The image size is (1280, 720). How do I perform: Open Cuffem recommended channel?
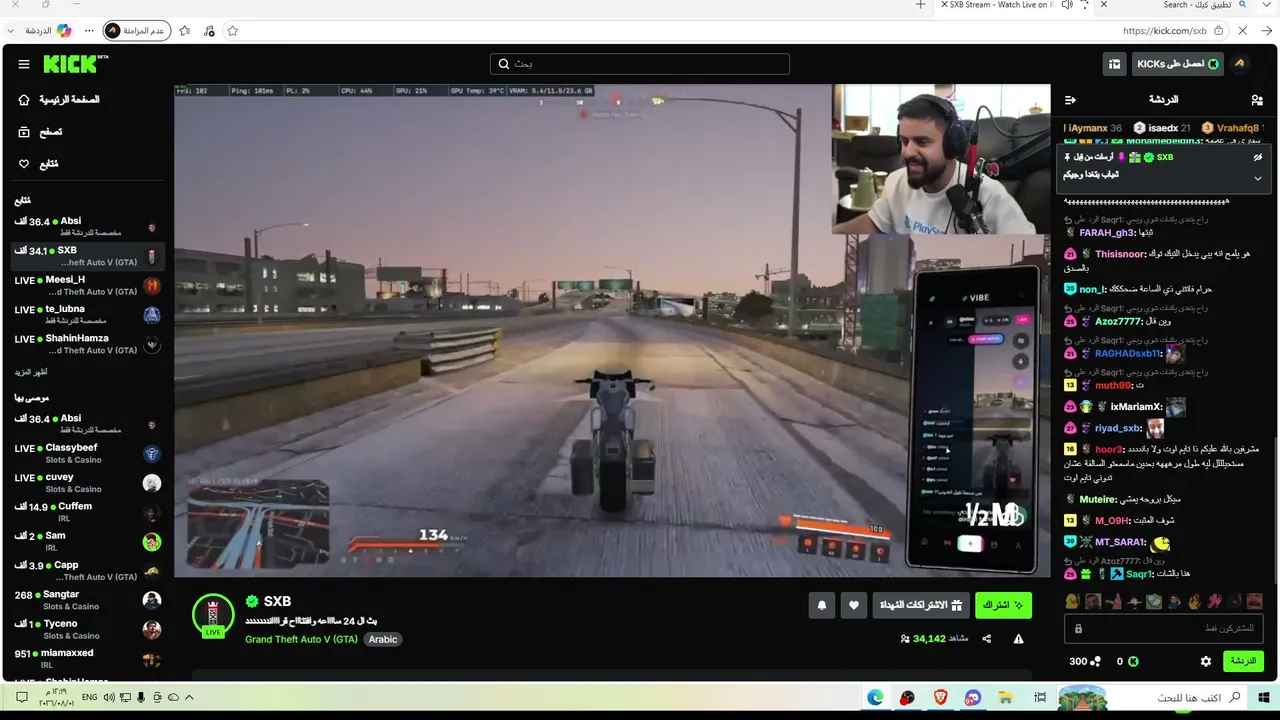pos(87,512)
